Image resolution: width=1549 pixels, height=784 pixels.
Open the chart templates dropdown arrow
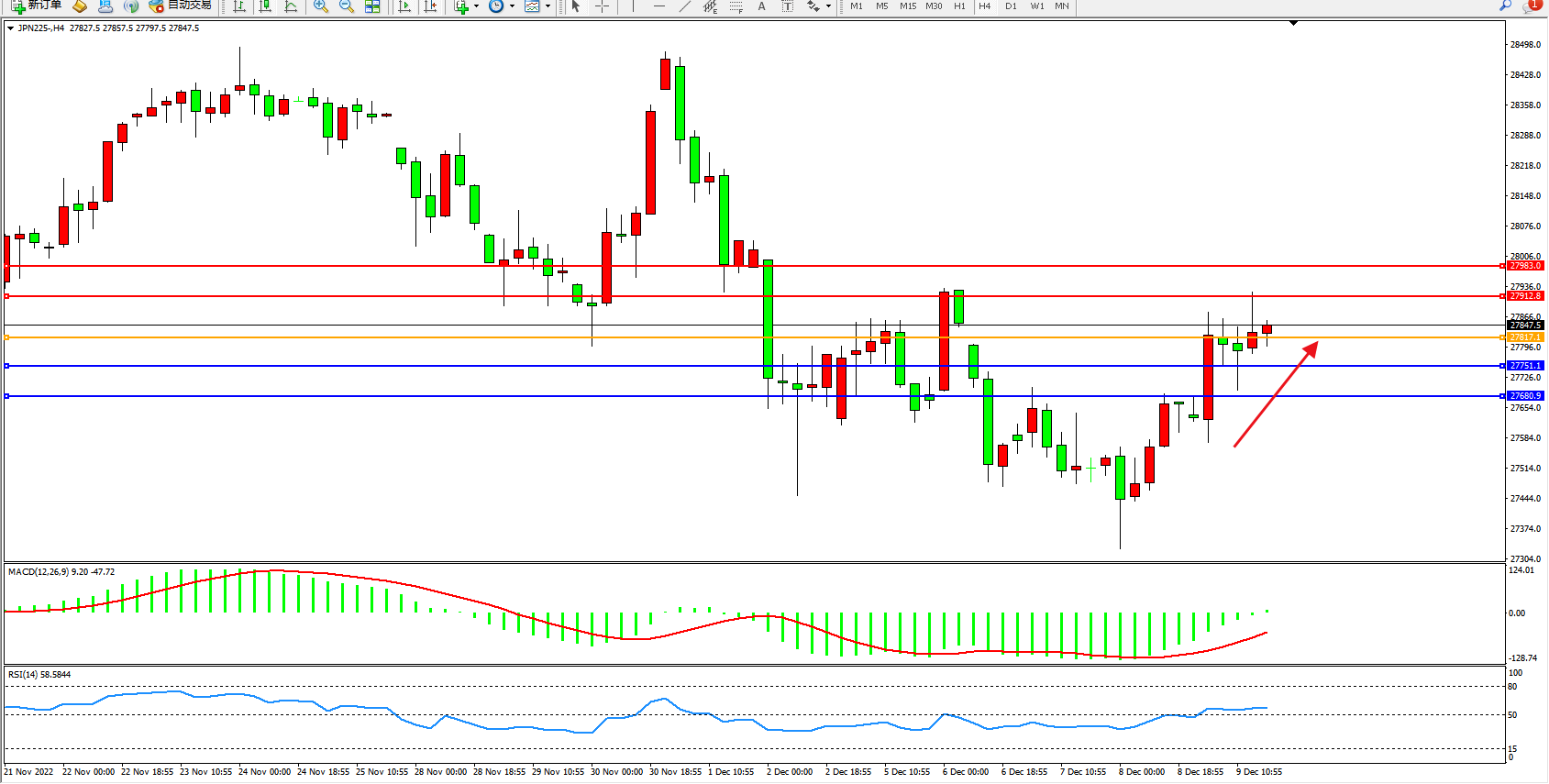[x=548, y=6]
